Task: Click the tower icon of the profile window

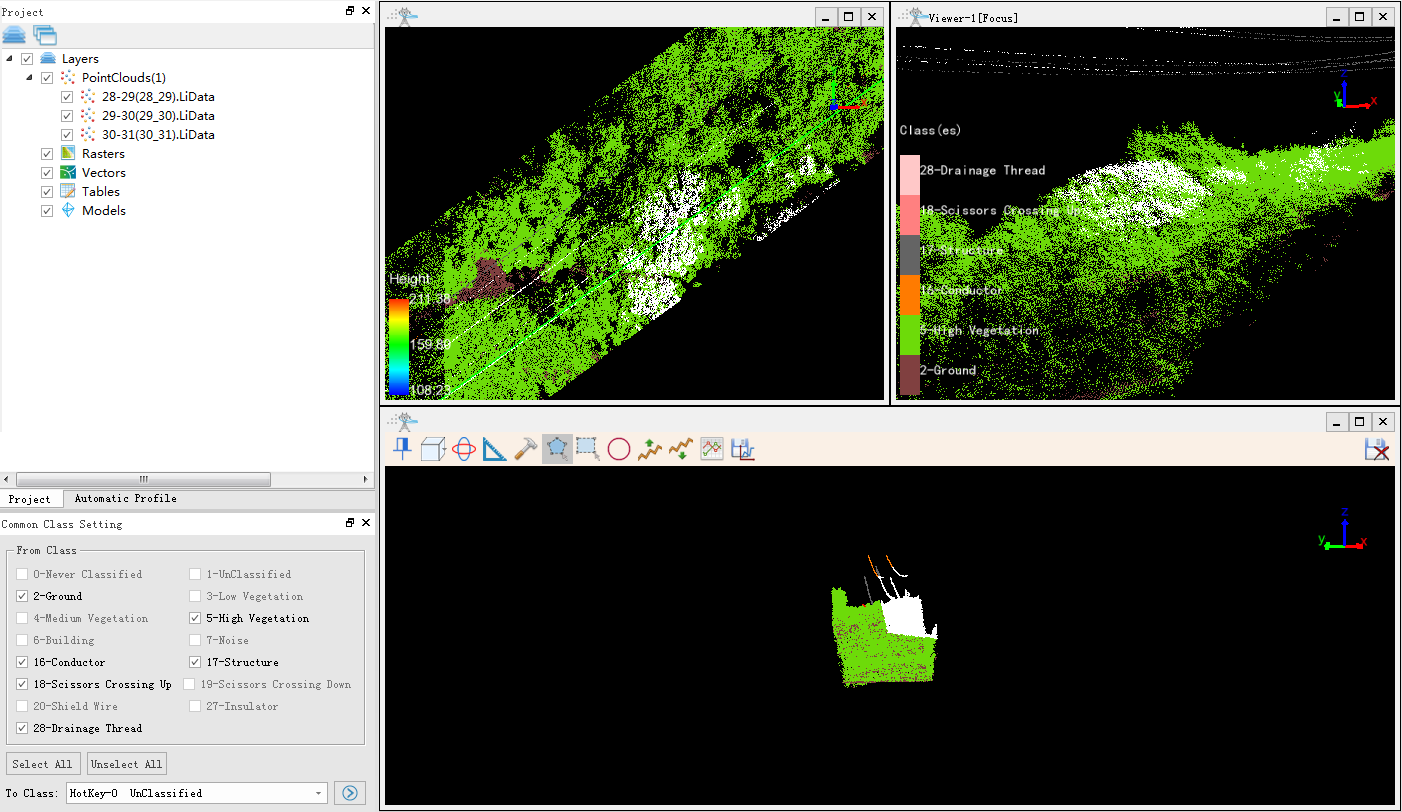Action: point(403,421)
